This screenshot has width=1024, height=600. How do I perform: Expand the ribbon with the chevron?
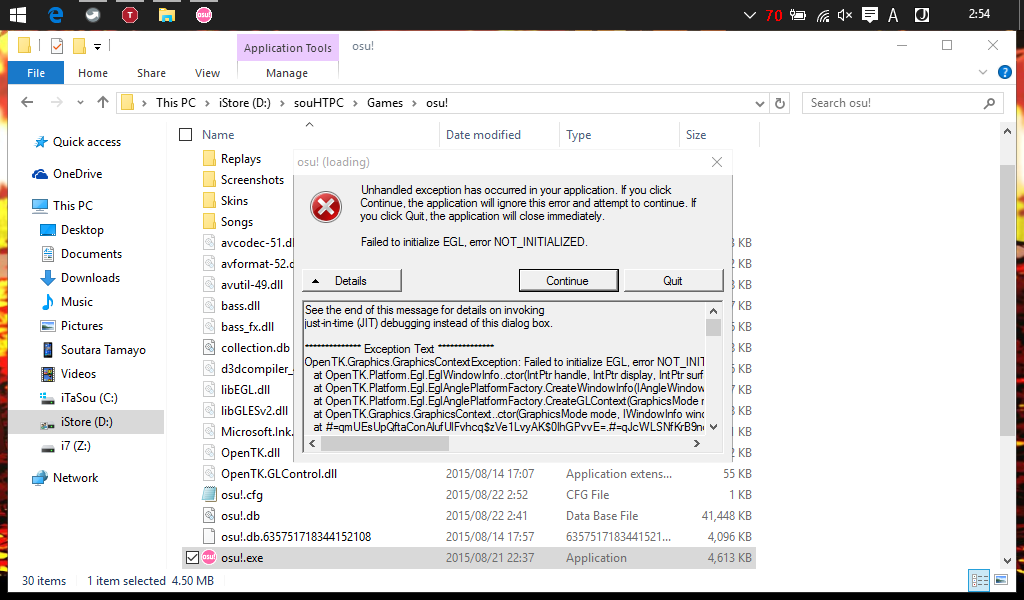[983, 72]
